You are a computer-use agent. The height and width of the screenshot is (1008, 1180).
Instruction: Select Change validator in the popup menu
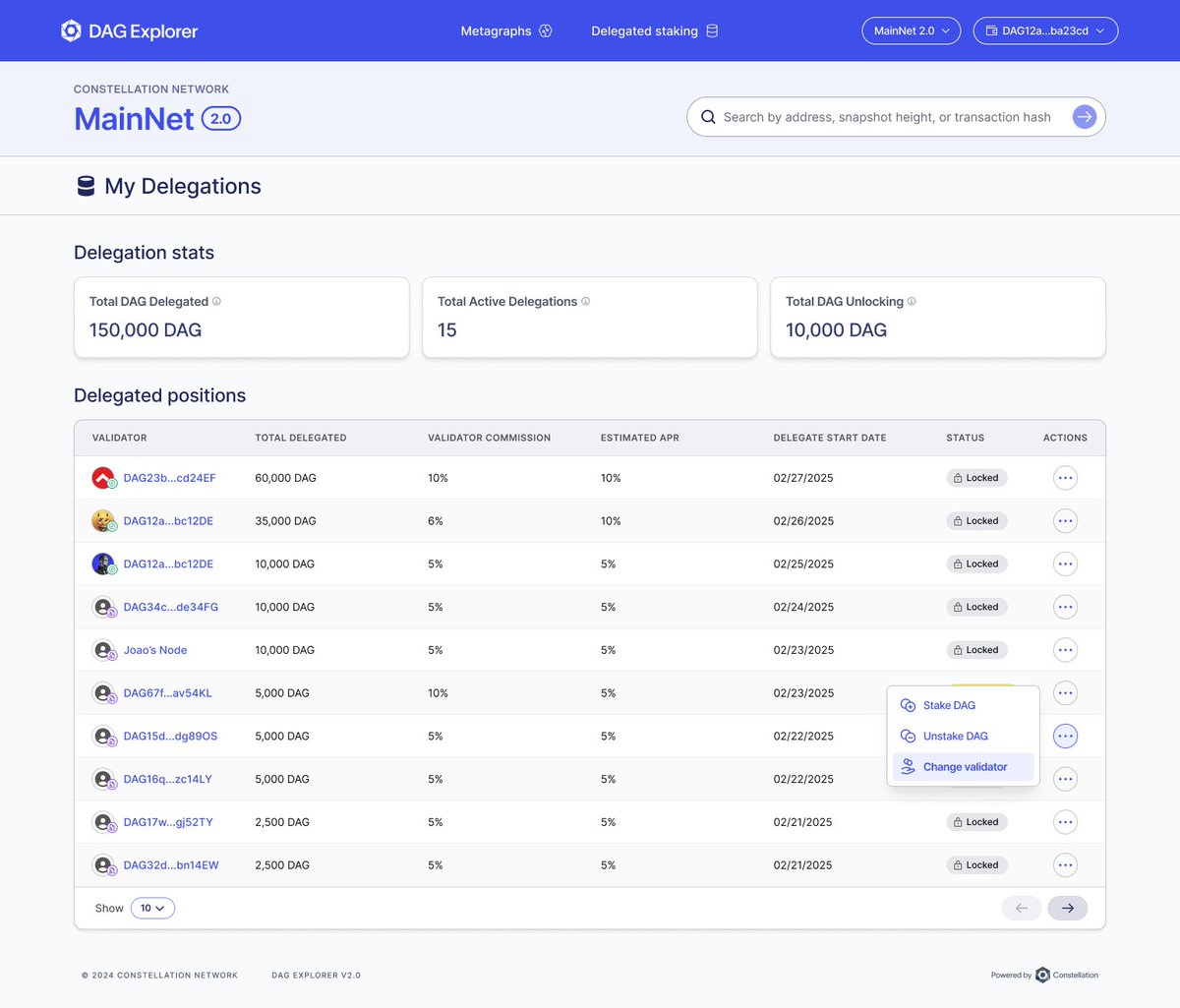(x=963, y=767)
